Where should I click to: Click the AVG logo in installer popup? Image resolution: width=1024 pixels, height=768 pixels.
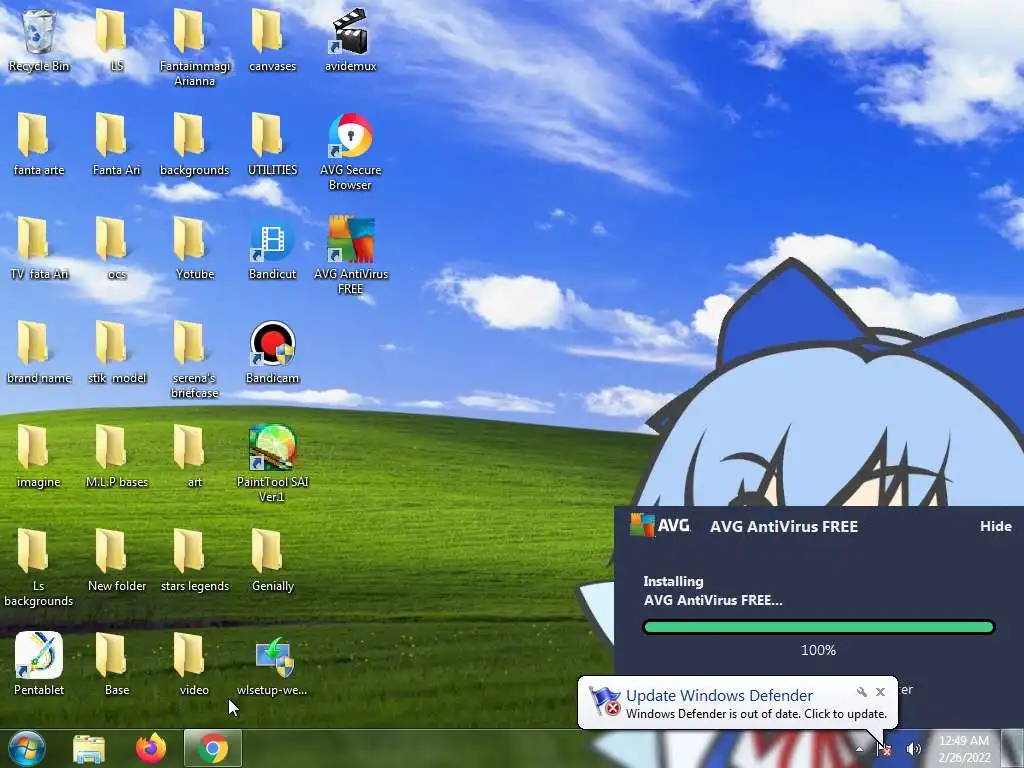(660, 525)
